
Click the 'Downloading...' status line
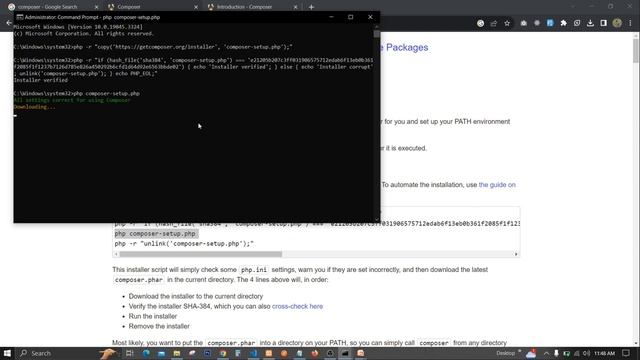(x=34, y=107)
